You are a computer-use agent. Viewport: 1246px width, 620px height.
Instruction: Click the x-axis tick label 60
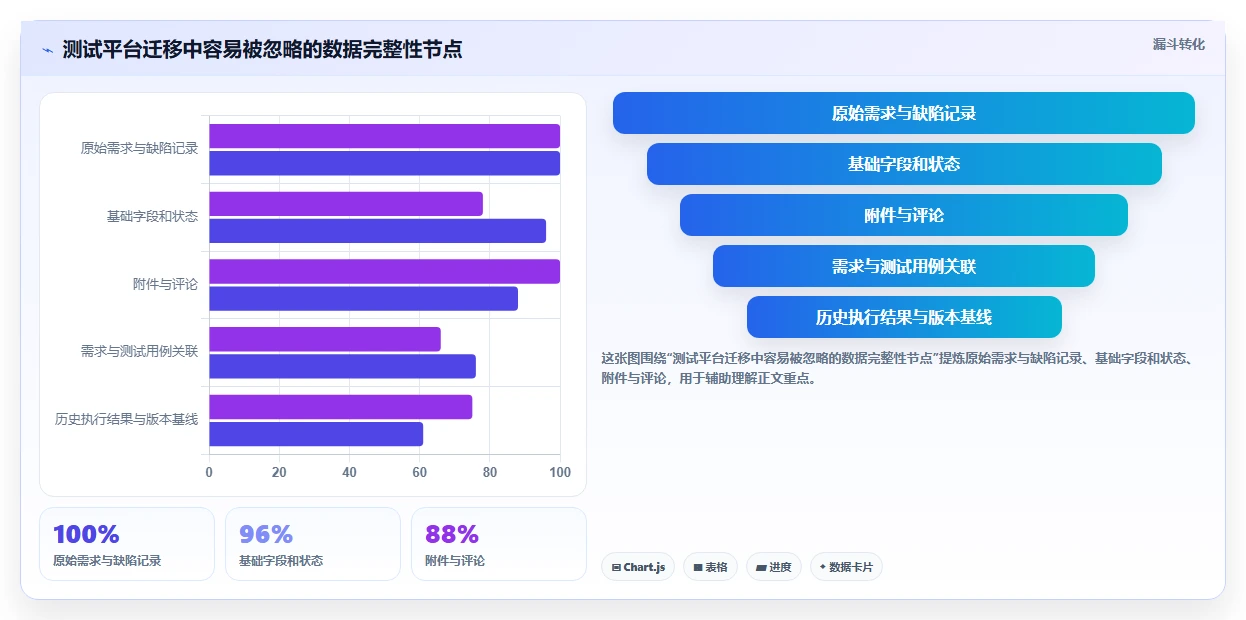tap(419, 472)
